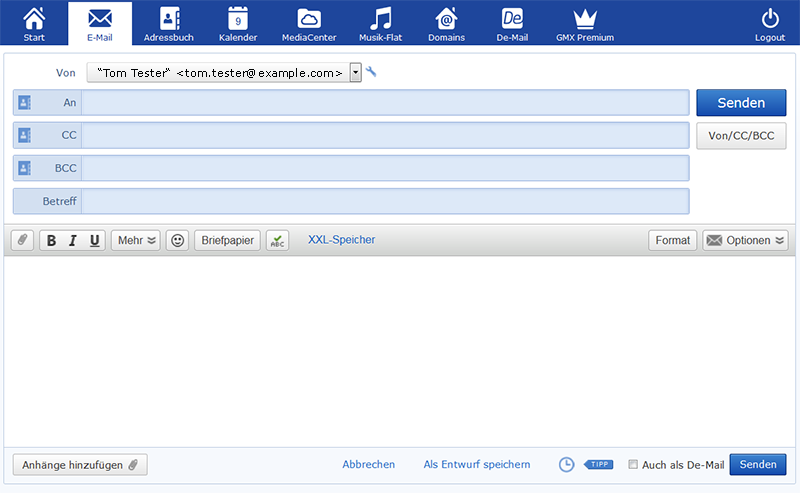Image resolution: width=800 pixels, height=493 pixels.
Task: Click the Abbrechen link
Action: [x=368, y=464]
